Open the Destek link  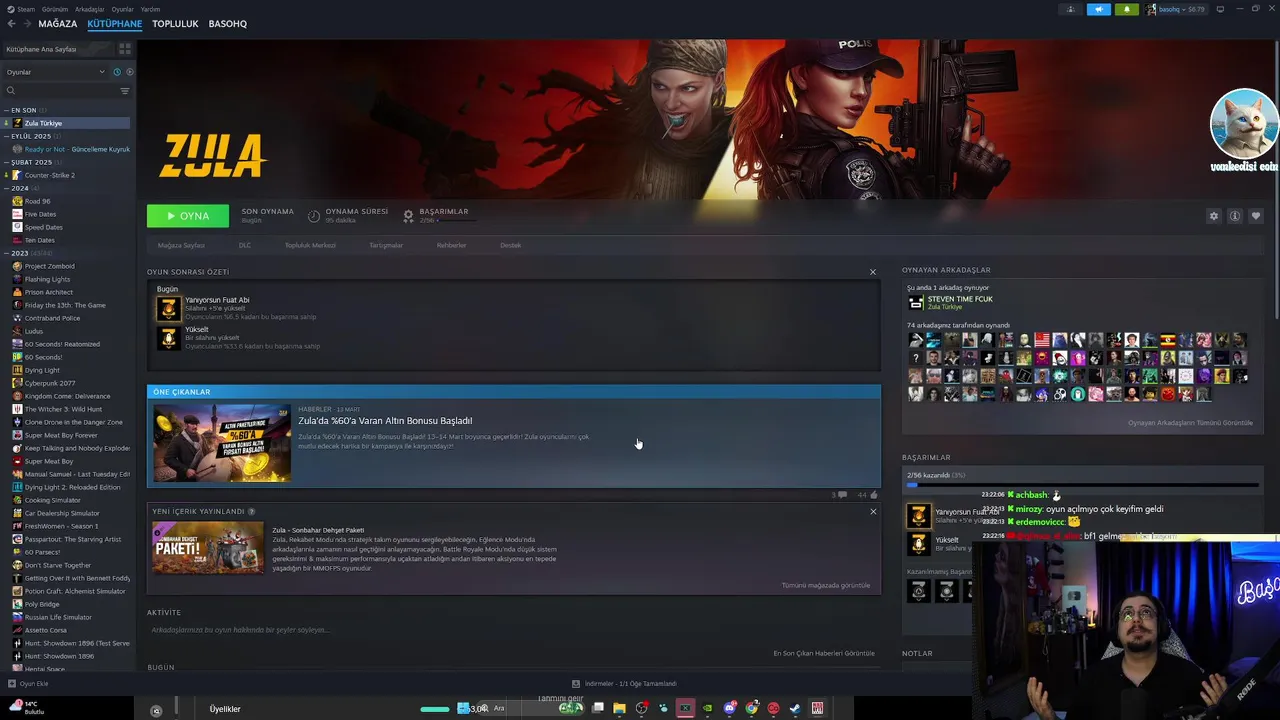(510, 245)
